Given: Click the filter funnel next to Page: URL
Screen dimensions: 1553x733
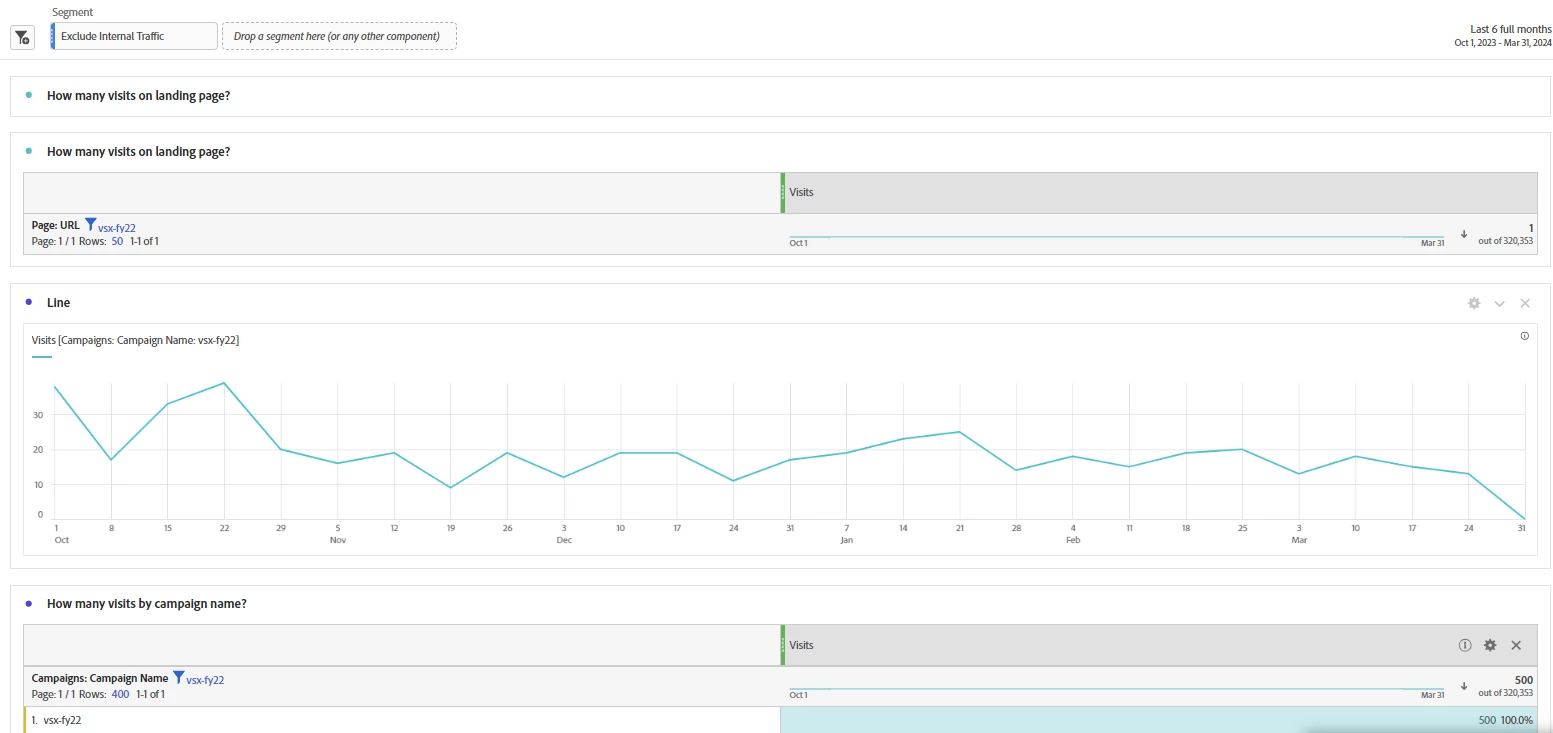Looking at the screenshot, I should pyautogui.click(x=90, y=225).
